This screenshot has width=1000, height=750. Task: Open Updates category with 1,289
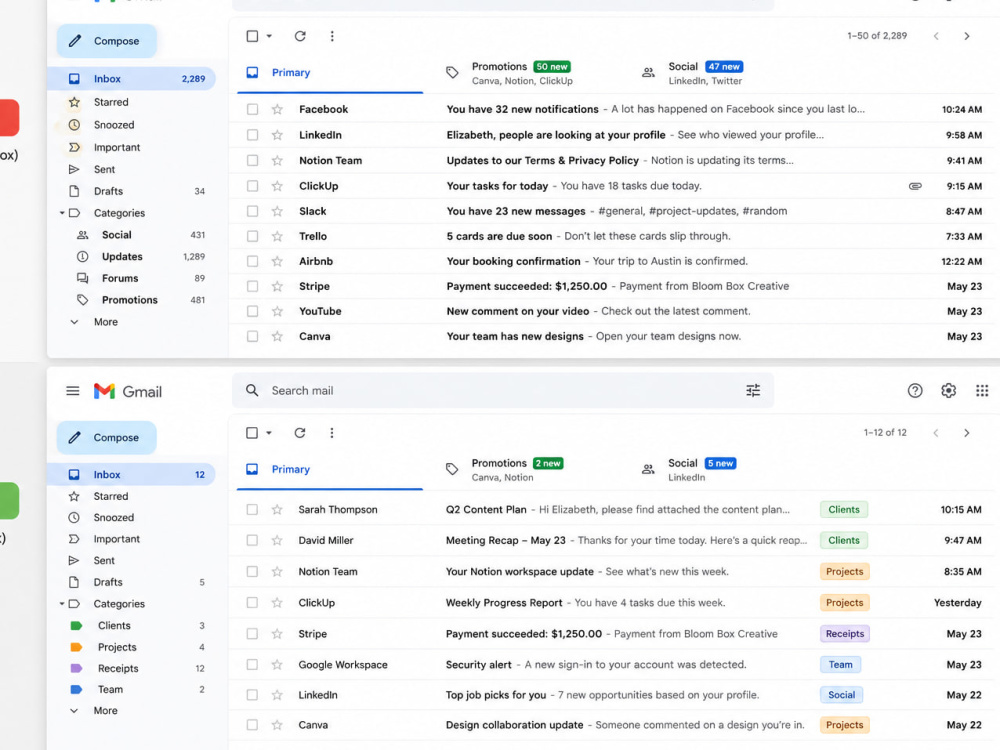[x=140, y=256]
